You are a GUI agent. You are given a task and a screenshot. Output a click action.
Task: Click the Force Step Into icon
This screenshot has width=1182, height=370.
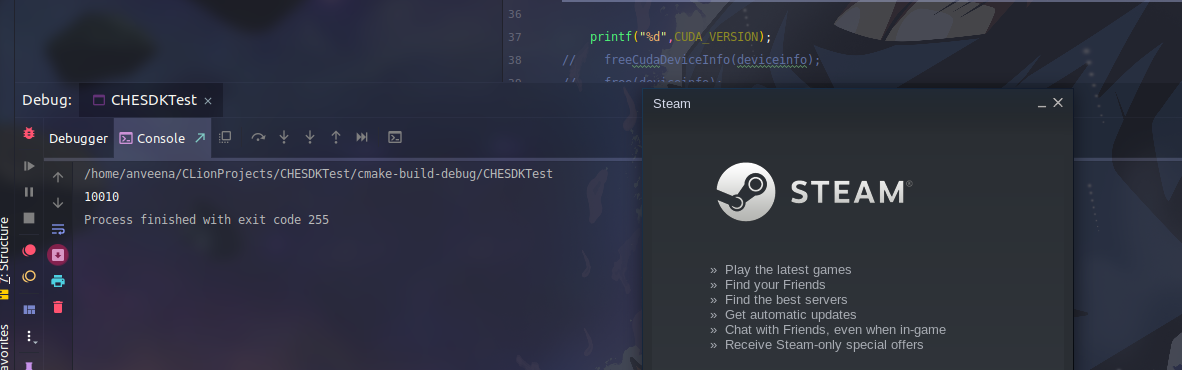pyautogui.click(x=310, y=137)
